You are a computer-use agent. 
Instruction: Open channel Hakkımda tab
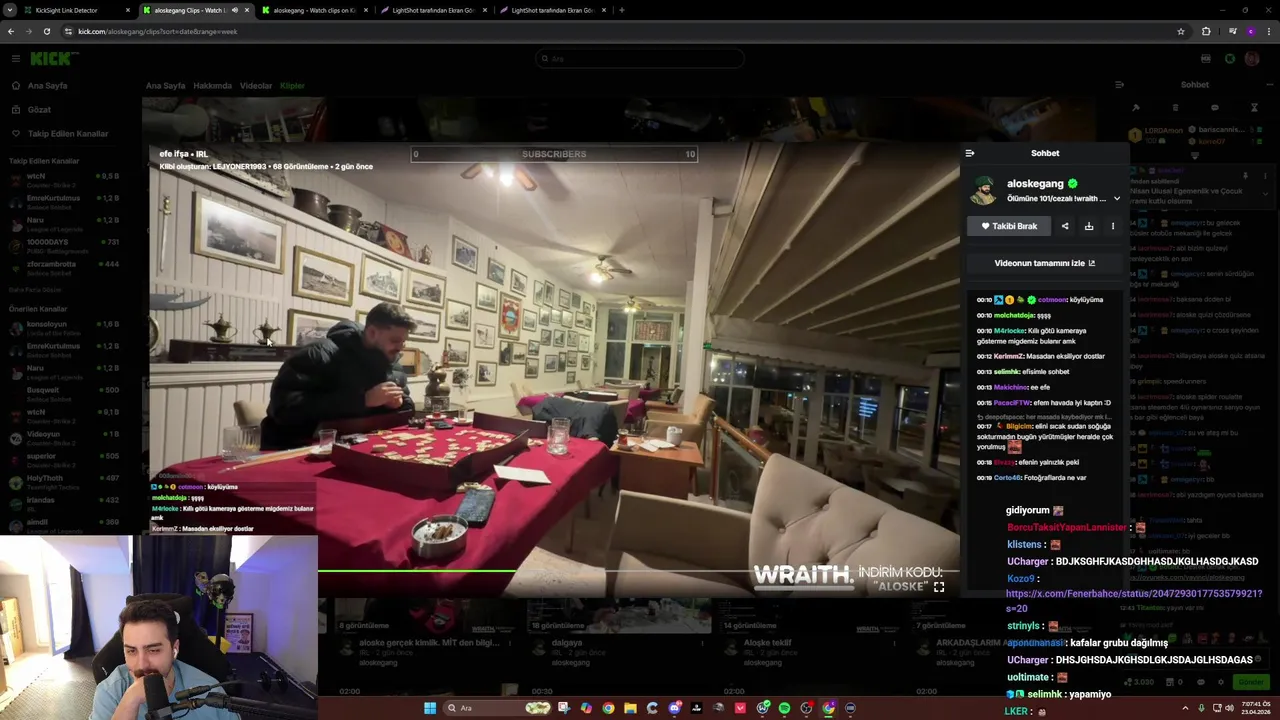[x=212, y=86]
